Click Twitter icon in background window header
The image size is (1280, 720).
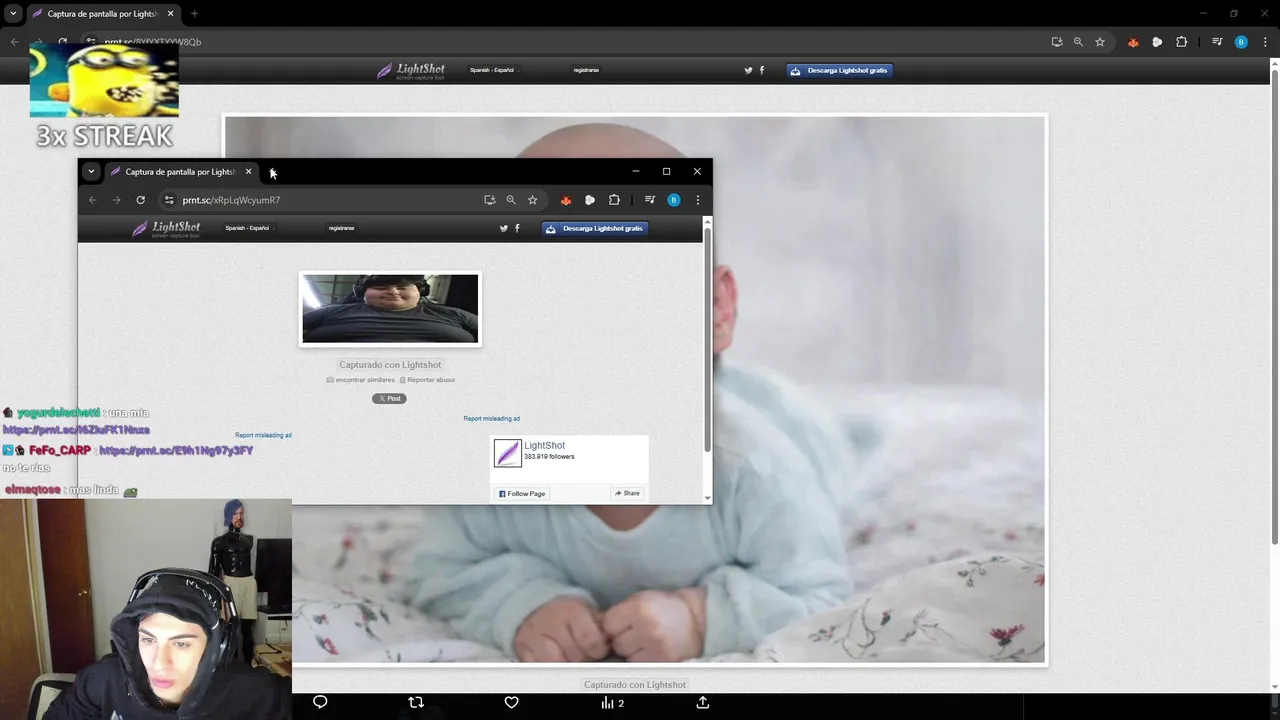point(748,70)
